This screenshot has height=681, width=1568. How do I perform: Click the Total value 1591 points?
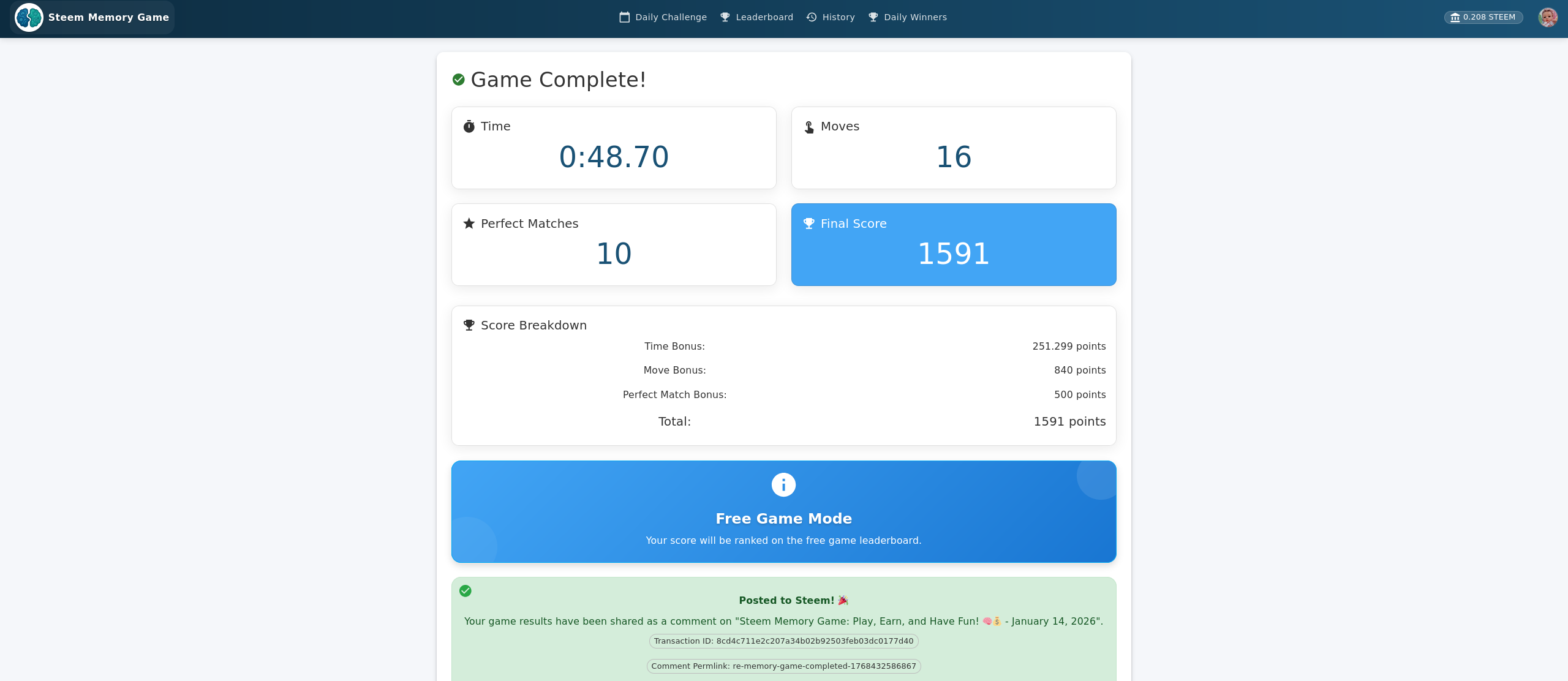(x=1069, y=421)
